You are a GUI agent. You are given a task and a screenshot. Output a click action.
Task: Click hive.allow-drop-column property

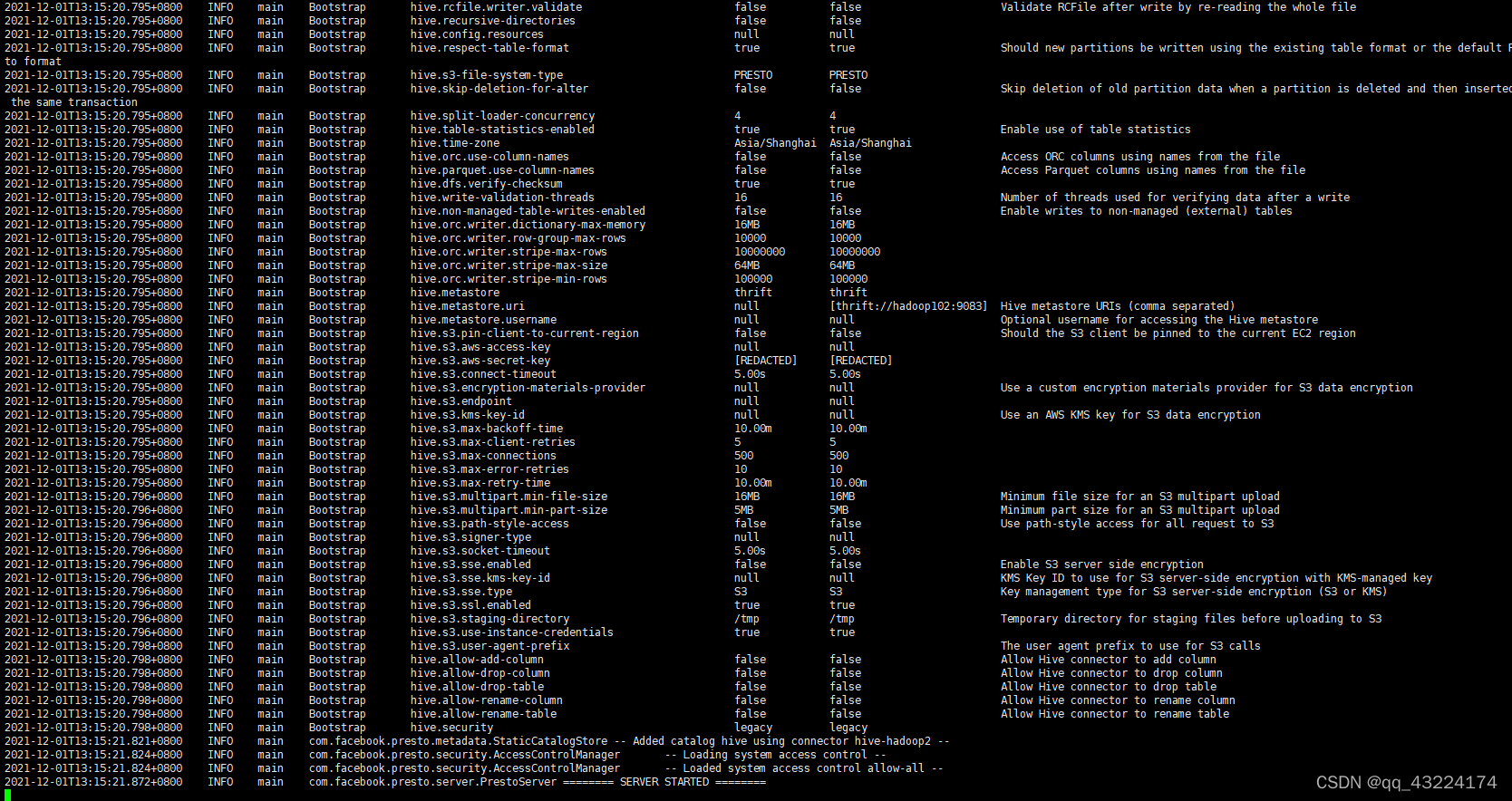click(480, 673)
